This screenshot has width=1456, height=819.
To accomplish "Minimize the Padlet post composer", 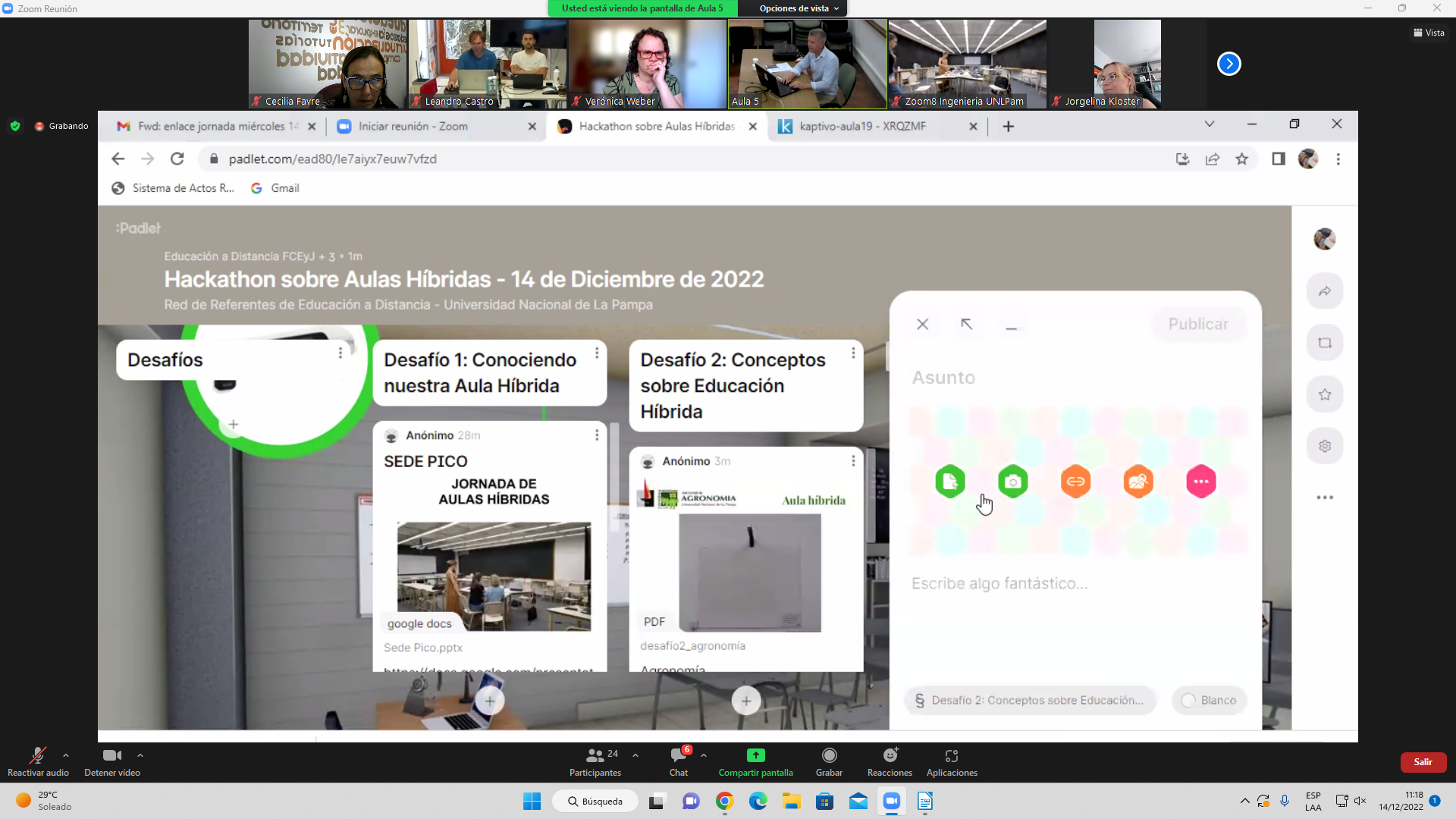I will [1011, 326].
